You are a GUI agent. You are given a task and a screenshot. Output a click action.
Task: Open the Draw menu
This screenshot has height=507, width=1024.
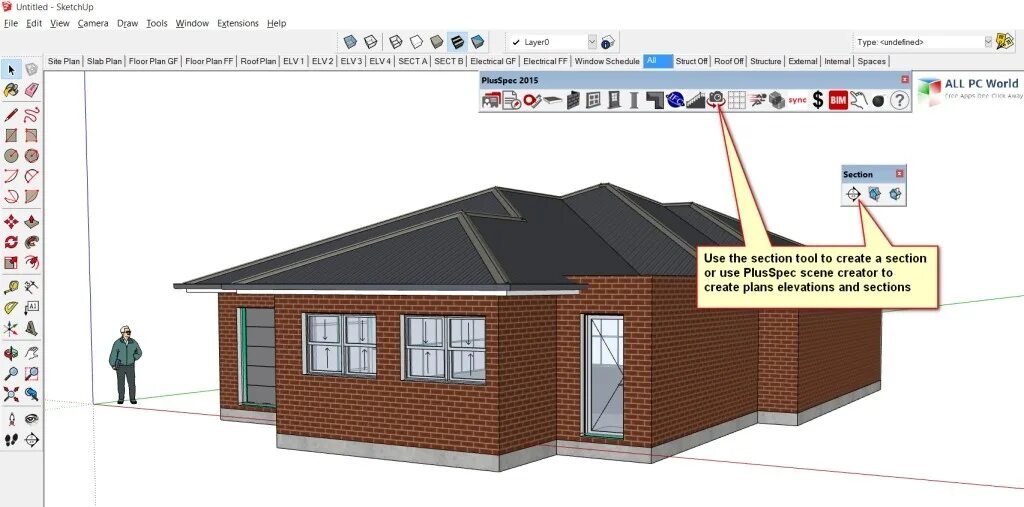(127, 23)
